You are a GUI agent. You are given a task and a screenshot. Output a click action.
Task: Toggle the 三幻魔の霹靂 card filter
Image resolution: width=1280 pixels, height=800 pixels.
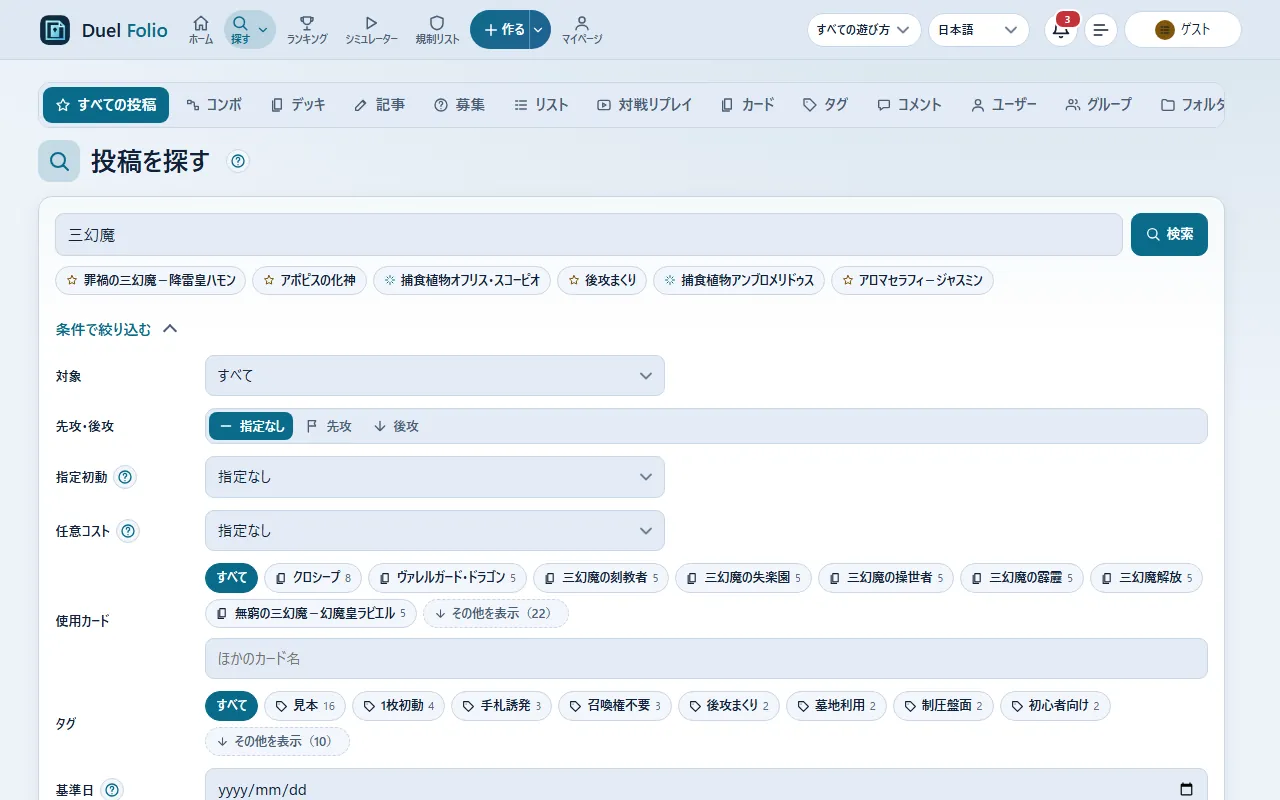[x=1022, y=578]
